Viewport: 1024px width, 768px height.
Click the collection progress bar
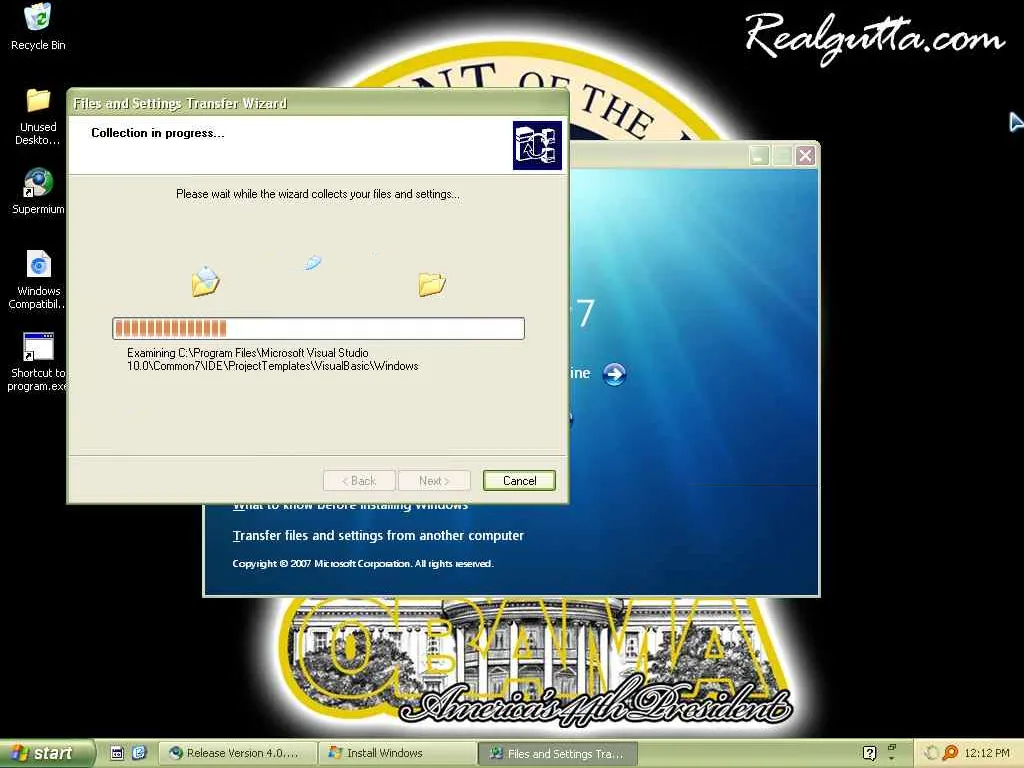(x=319, y=328)
